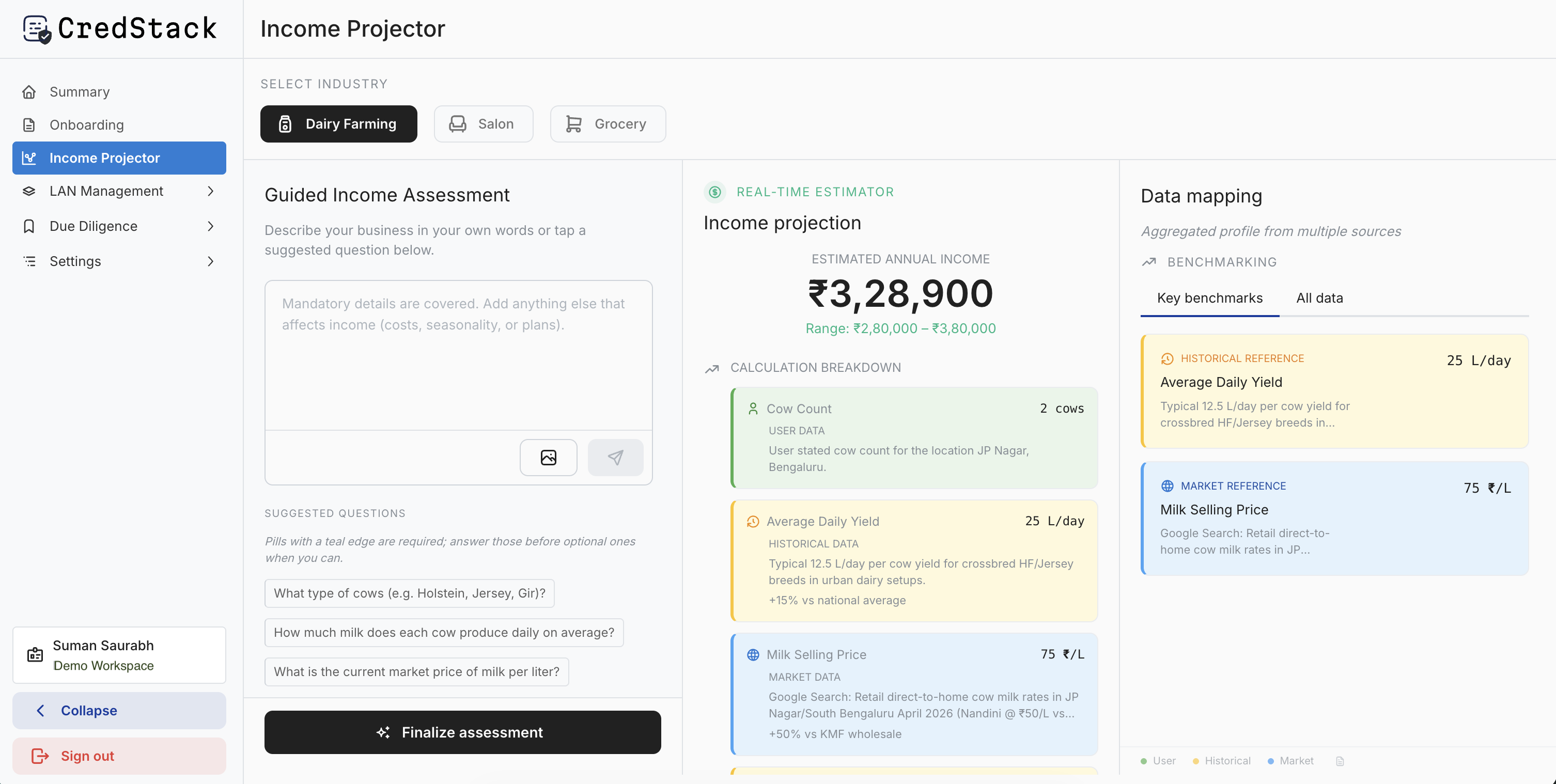Select the Salon industry option
1556x784 pixels.
tap(483, 124)
